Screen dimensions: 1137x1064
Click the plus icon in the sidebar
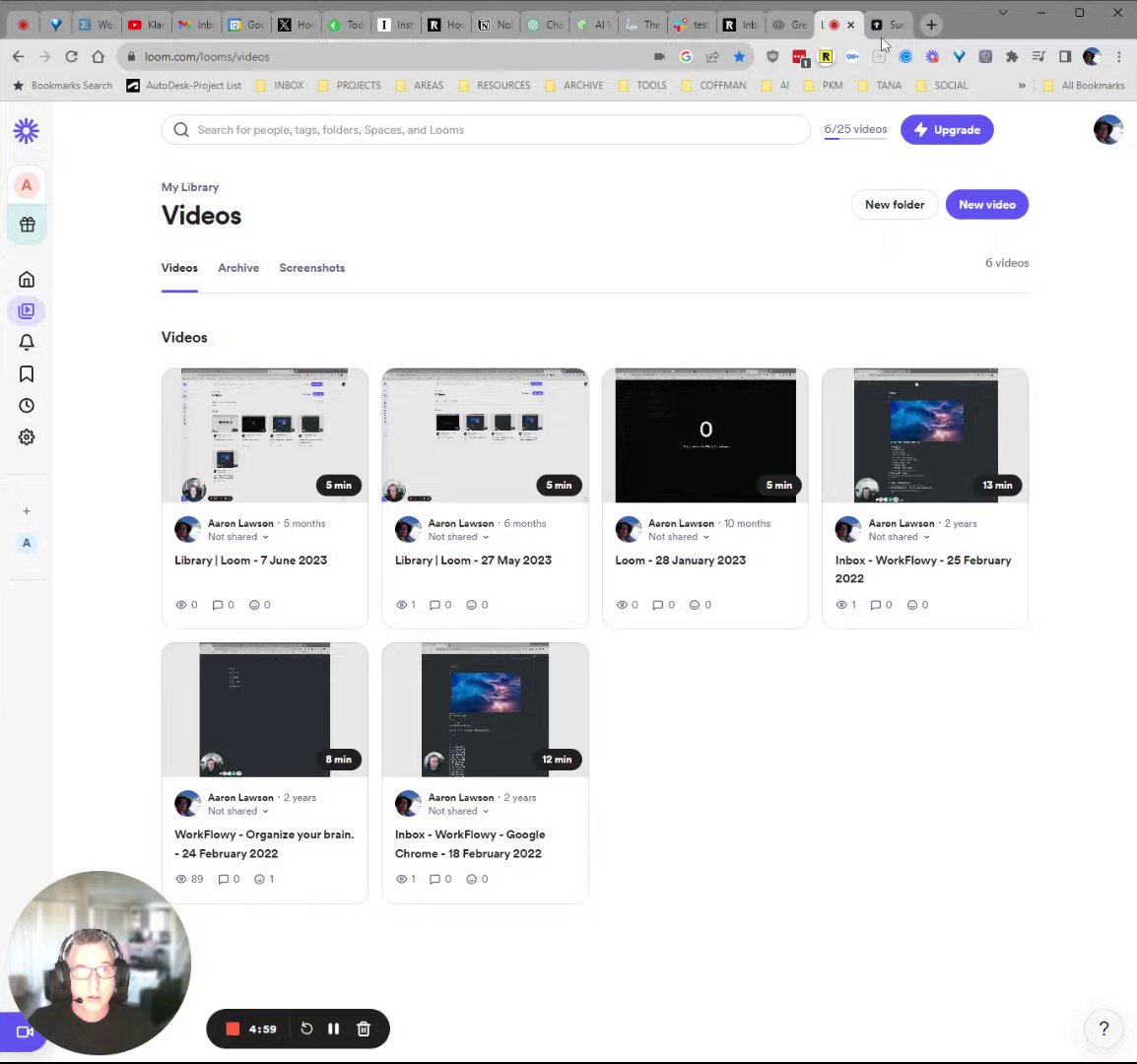(x=26, y=511)
